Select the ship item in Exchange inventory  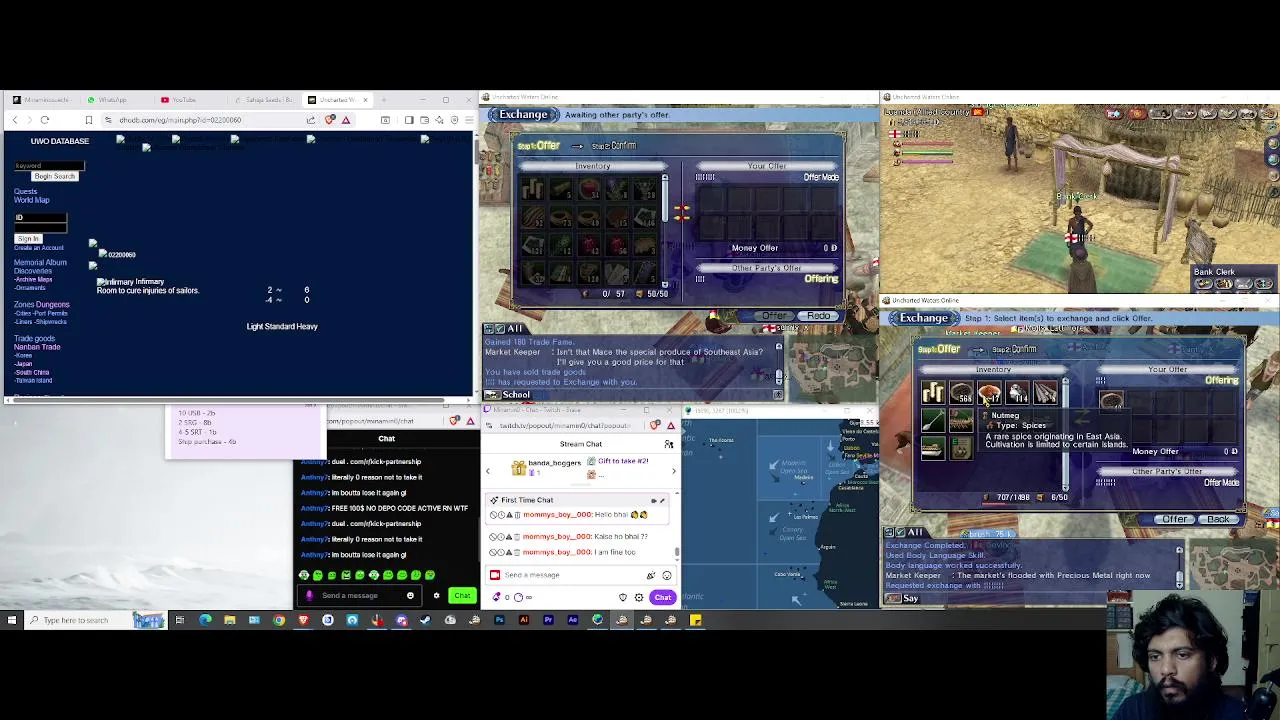(933, 448)
